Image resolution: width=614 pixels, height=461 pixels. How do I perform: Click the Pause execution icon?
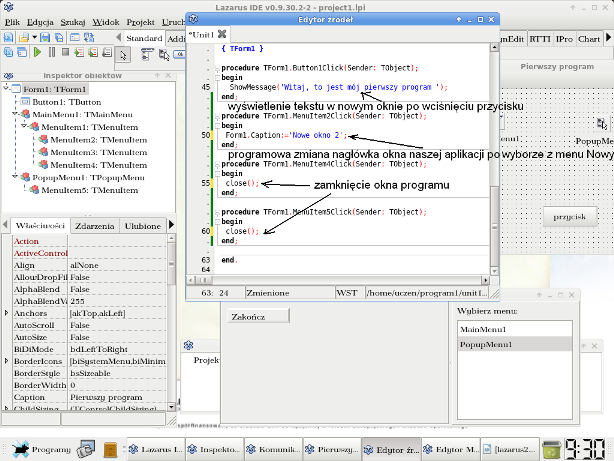[52, 52]
